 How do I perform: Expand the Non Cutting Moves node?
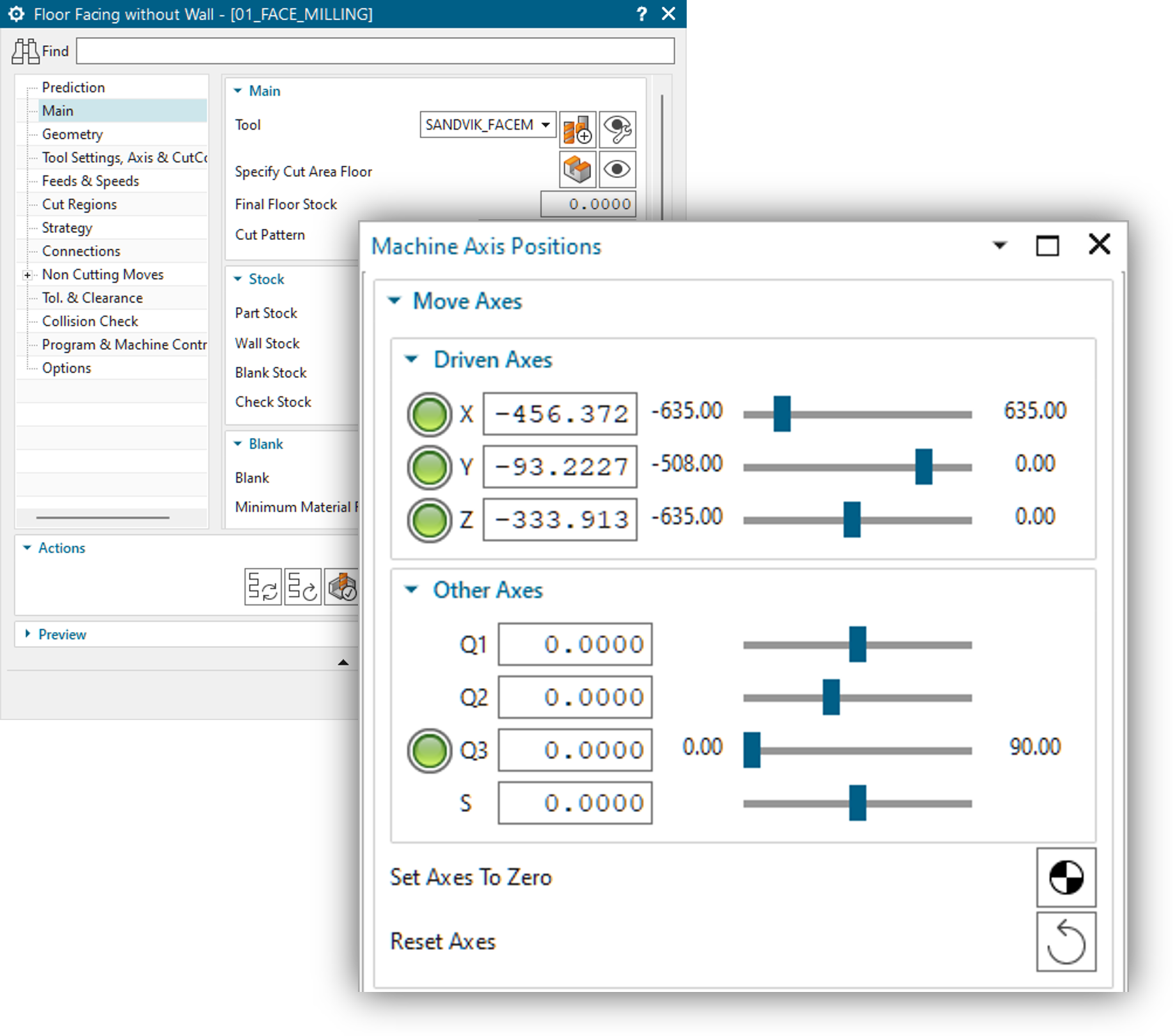tap(27, 275)
